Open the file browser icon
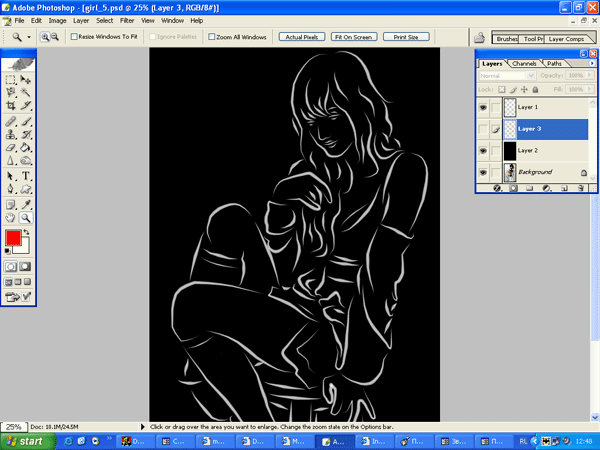This screenshot has height=450, width=600. point(479,37)
